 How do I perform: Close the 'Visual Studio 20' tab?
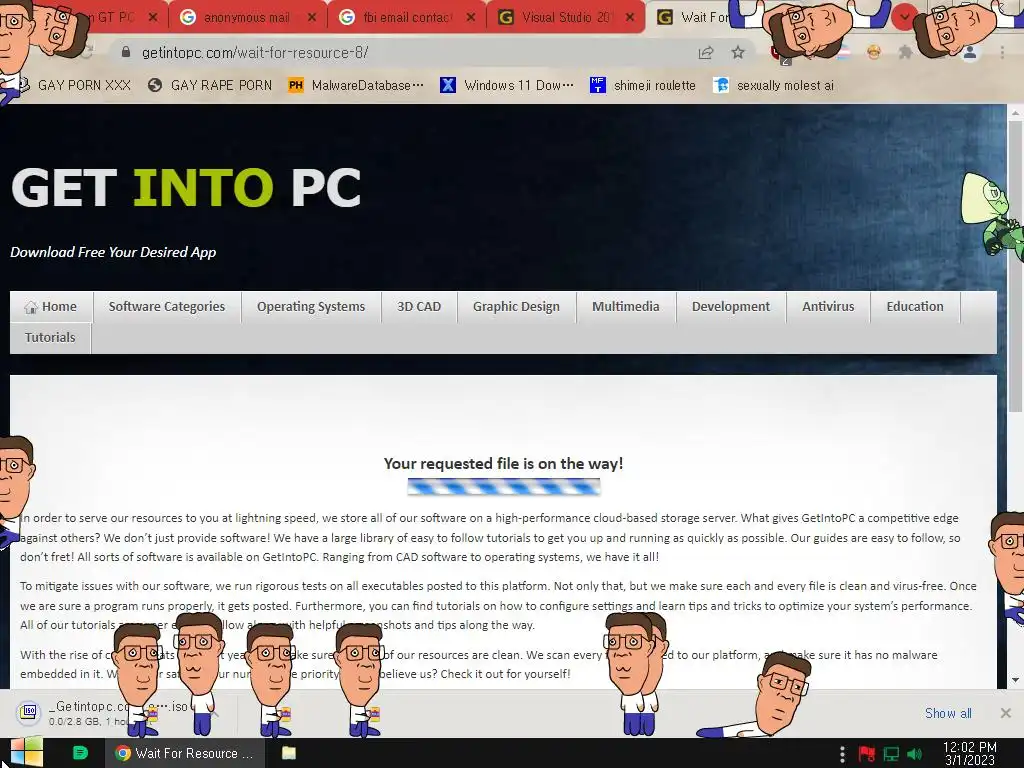pos(630,18)
